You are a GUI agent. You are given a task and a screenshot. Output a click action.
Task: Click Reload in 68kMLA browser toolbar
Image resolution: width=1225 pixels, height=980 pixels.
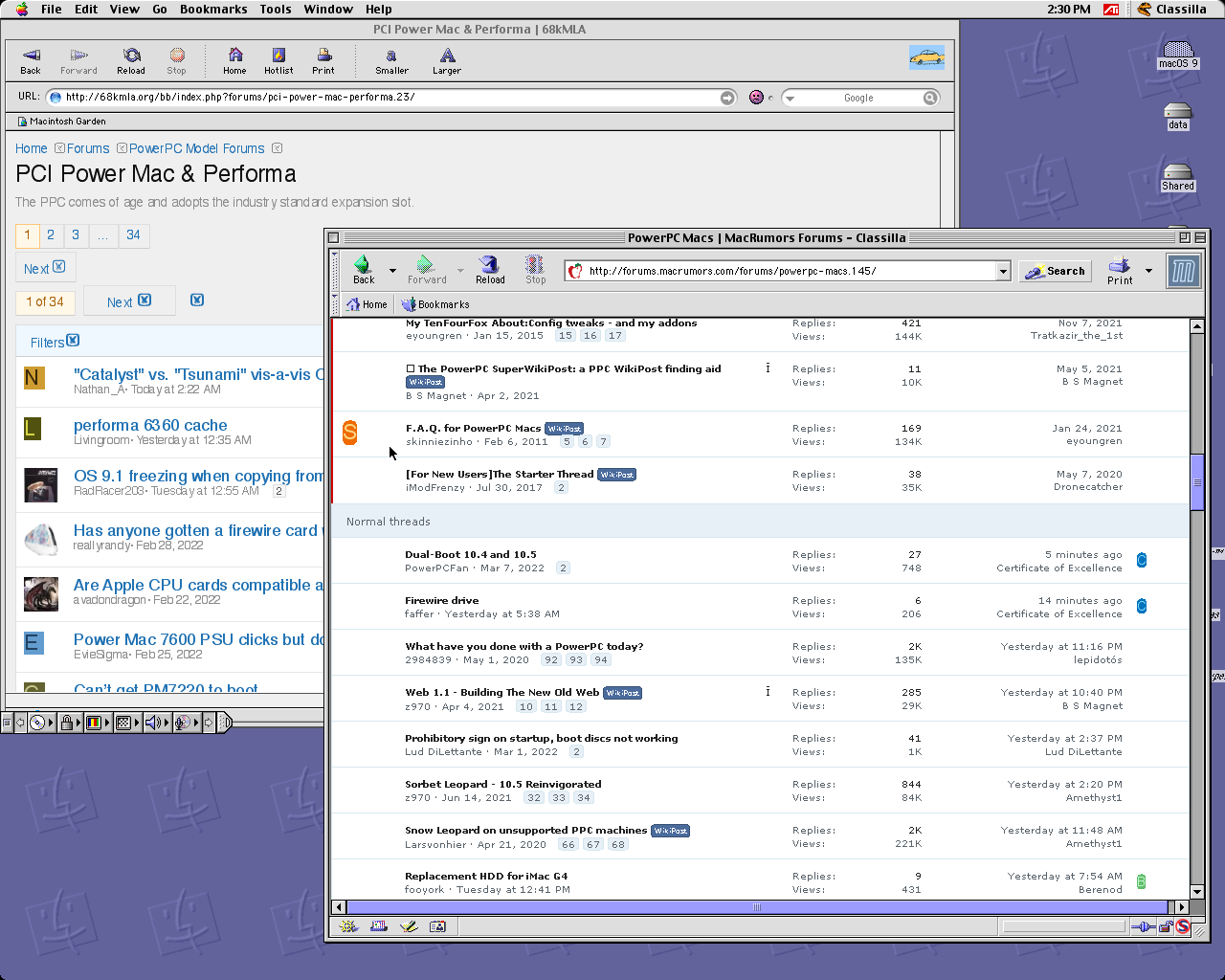coord(131,62)
